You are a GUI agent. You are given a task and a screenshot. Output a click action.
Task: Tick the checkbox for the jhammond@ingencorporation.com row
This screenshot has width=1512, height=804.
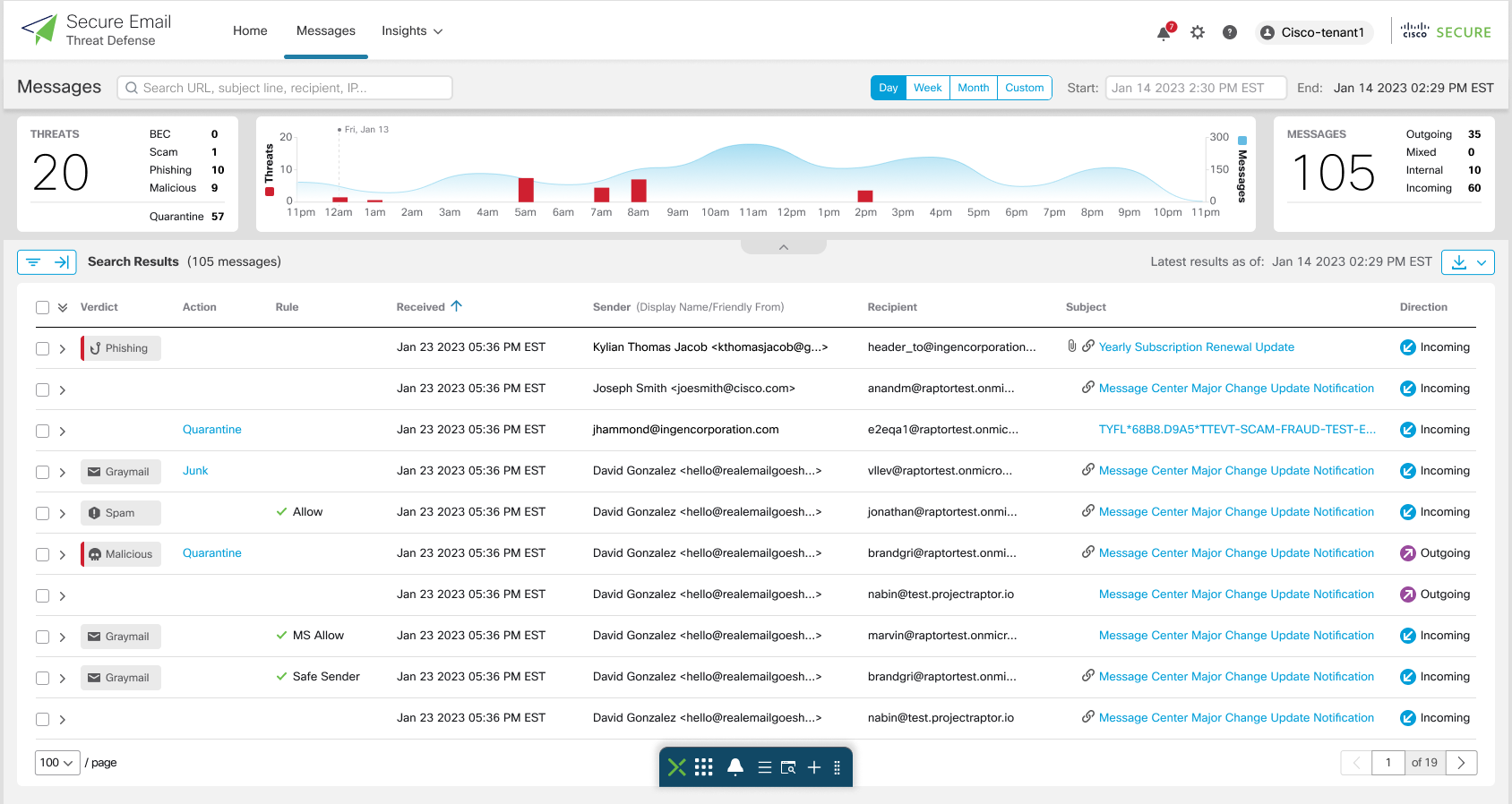click(42, 431)
